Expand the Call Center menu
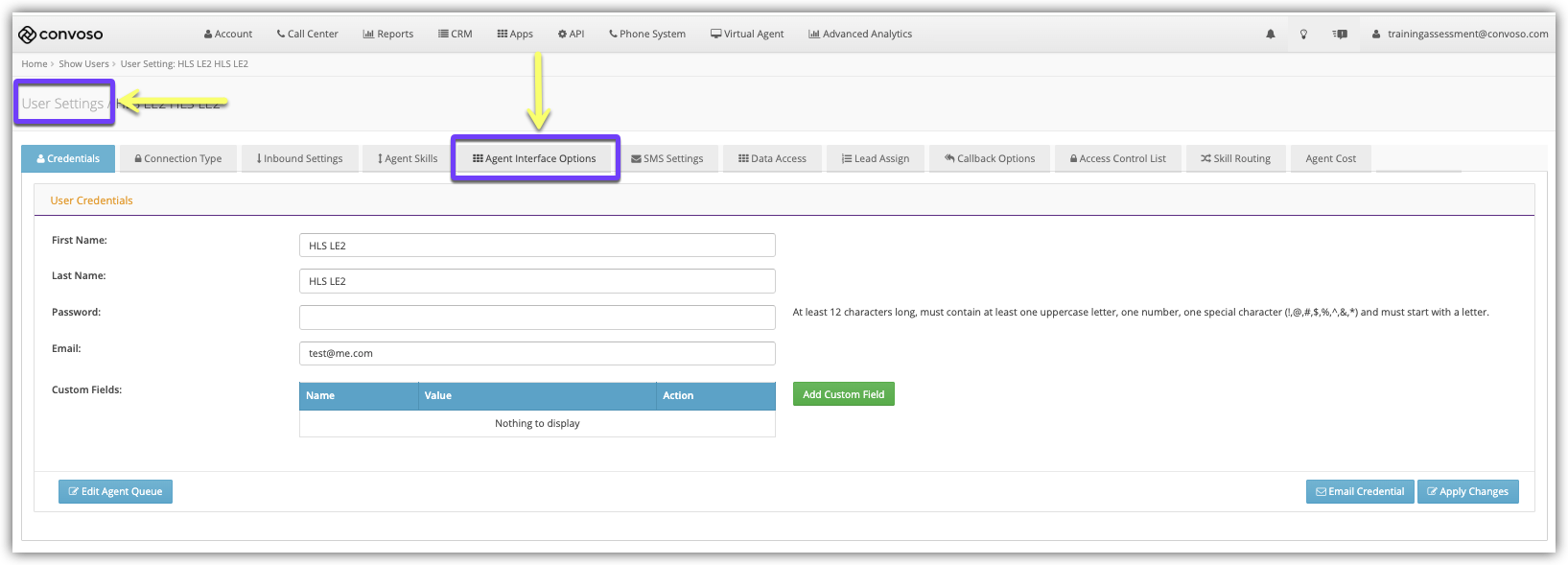The image size is (1568, 565). tap(307, 35)
